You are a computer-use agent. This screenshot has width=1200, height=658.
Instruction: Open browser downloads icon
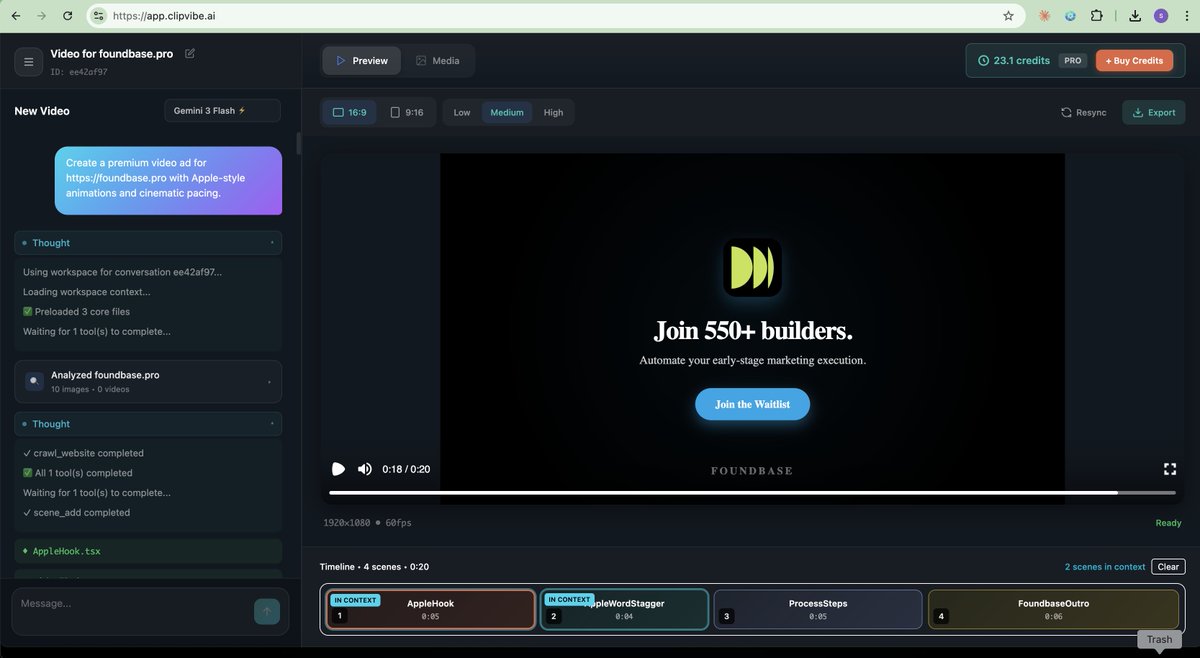[x=1135, y=16]
